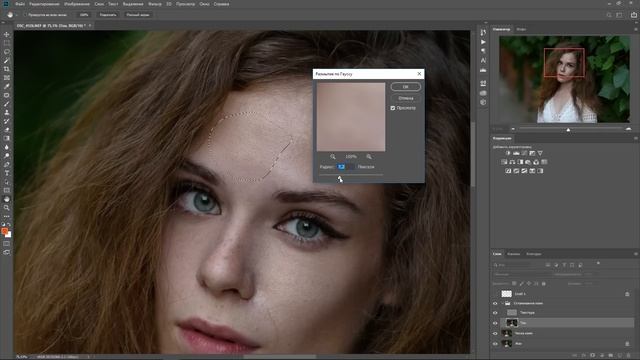
Task: Click Navigator zoom slider handle
Action: point(568,129)
